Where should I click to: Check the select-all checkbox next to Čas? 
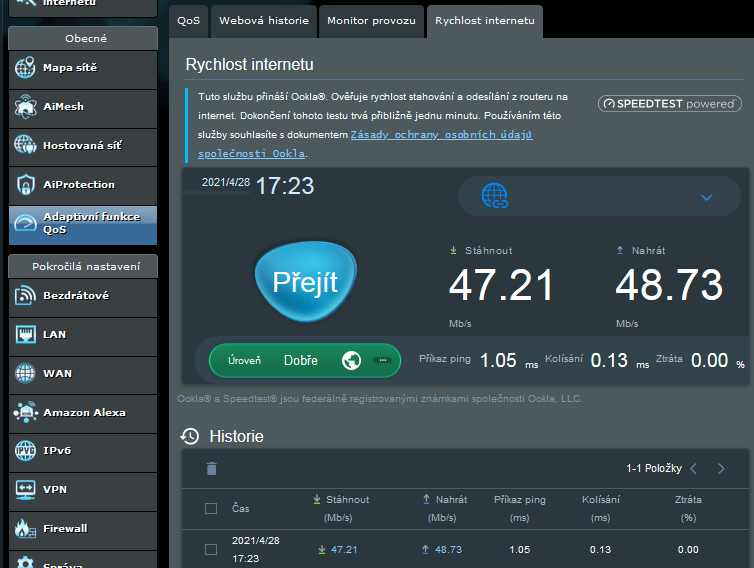click(211, 508)
